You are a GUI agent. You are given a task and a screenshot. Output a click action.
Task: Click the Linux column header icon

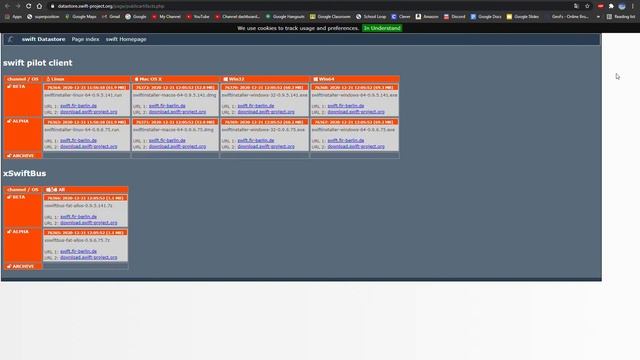coord(48,79)
